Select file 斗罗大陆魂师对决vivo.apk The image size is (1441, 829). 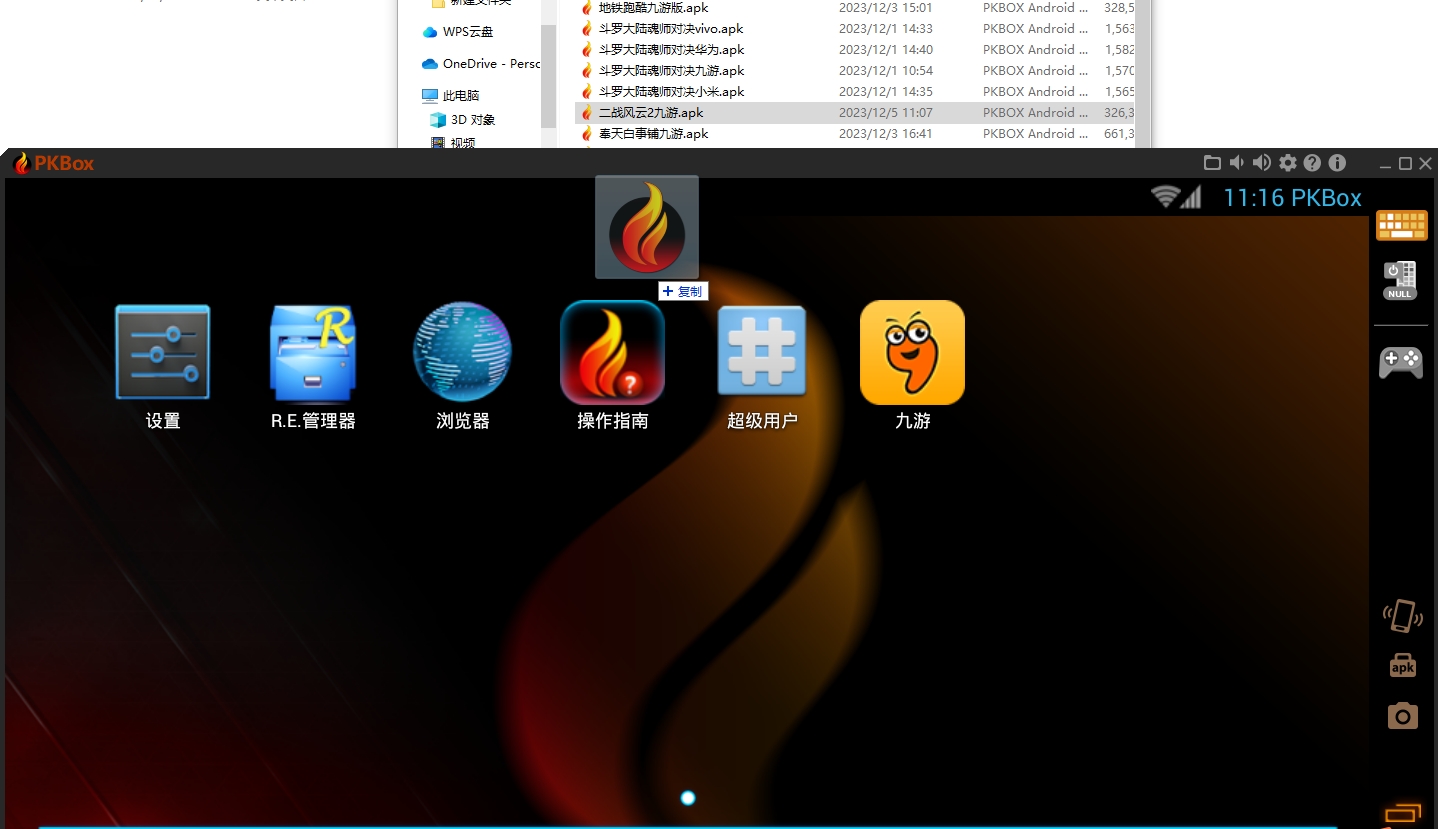[x=671, y=29]
